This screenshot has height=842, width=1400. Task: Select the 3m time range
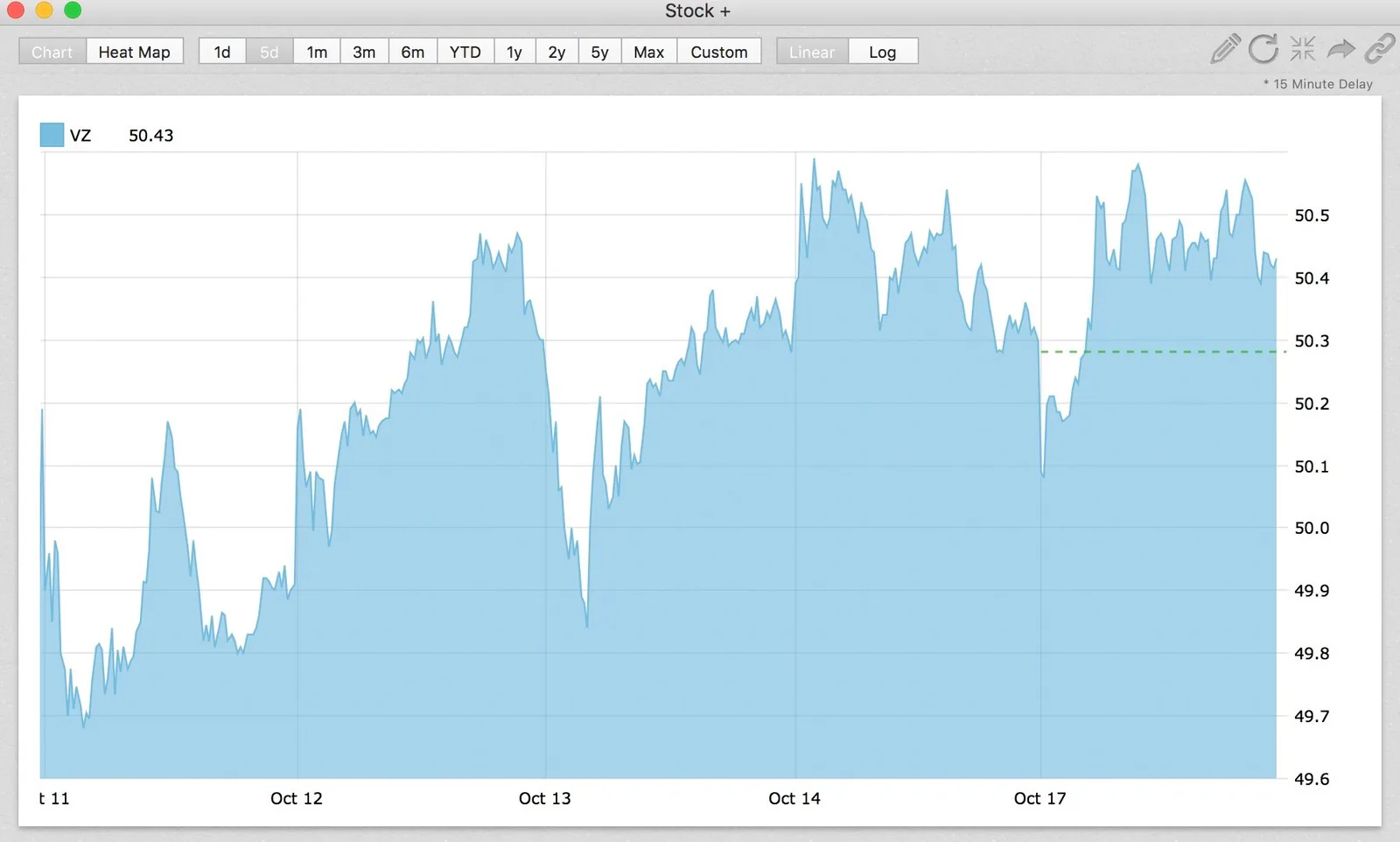pyautogui.click(x=364, y=52)
